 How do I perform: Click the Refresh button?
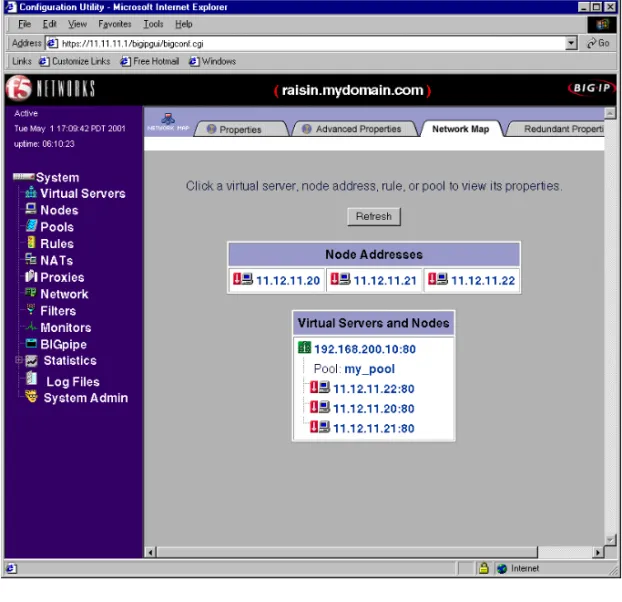(374, 217)
